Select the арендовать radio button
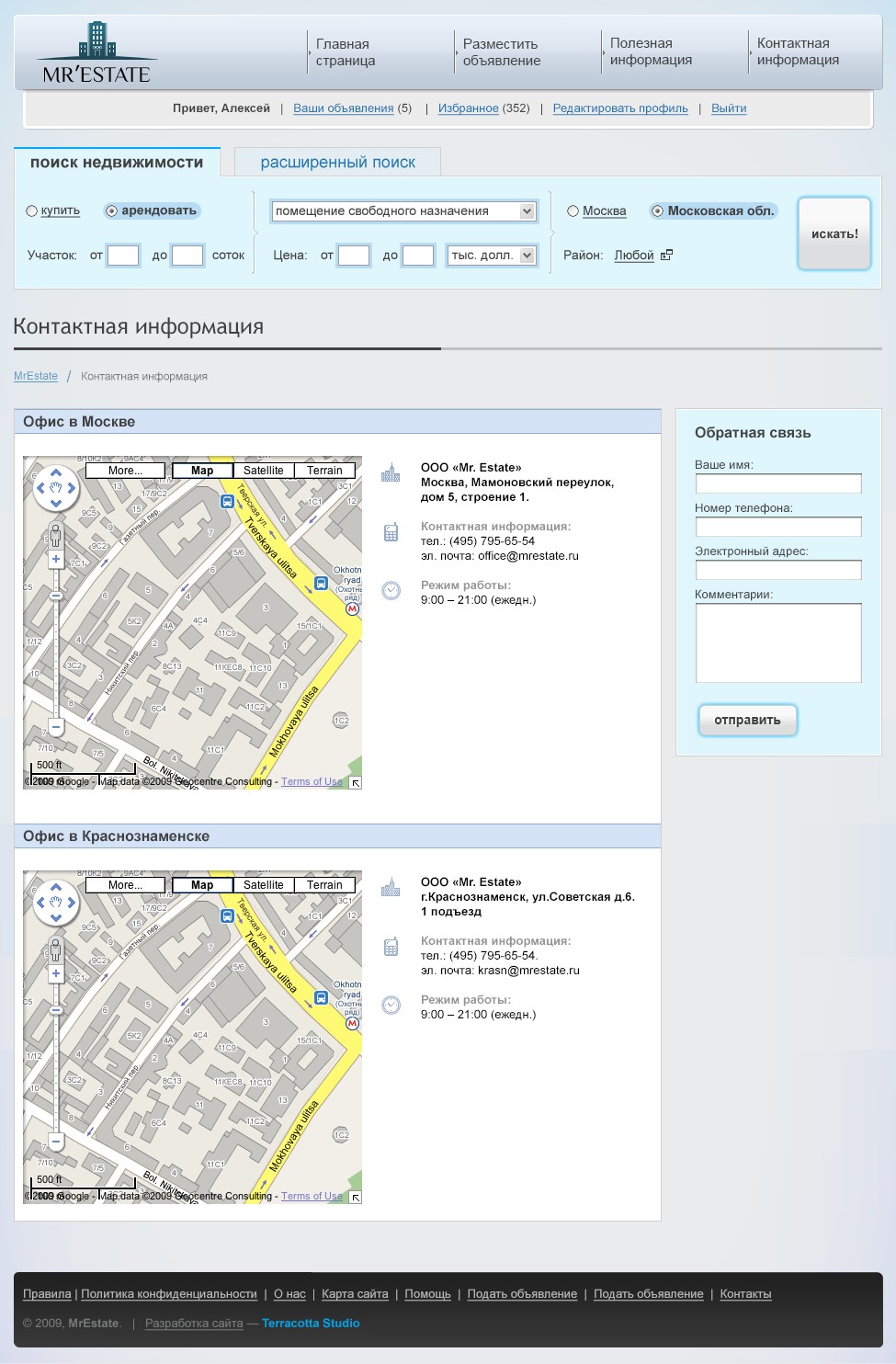Image resolution: width=896 pixels, height=1364 pixels. coord(111,210)
